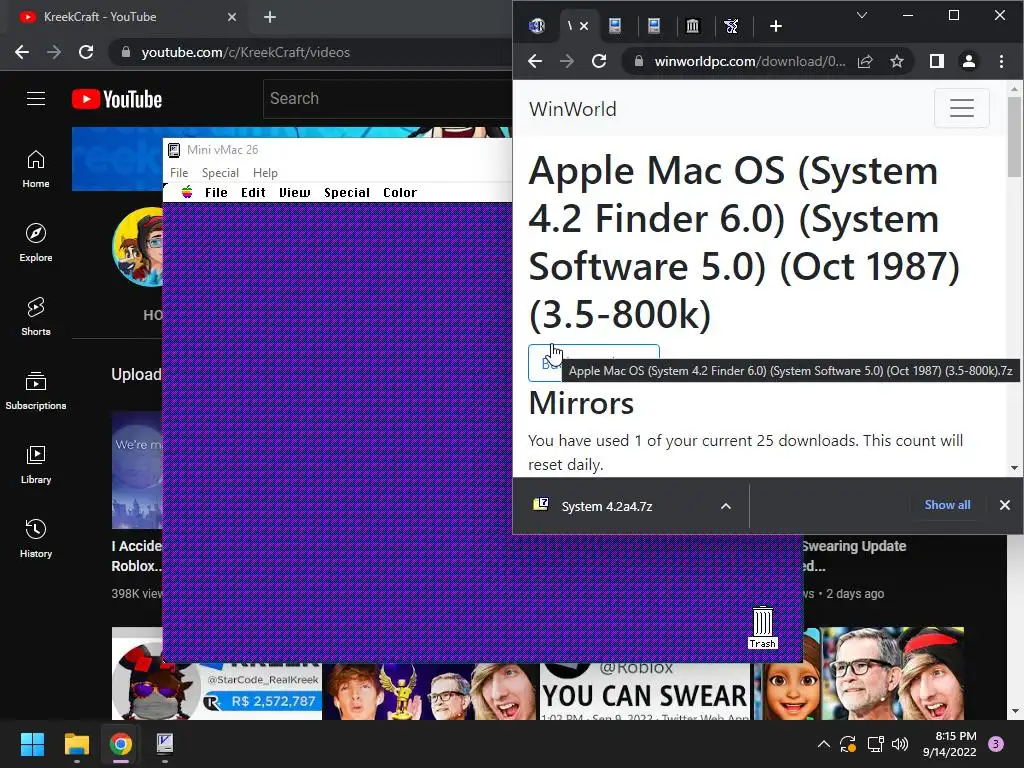The width and height of the screenshot is (1024, 768).
Task: Switch to the museum building icon tab
Action: coord(692,25)
